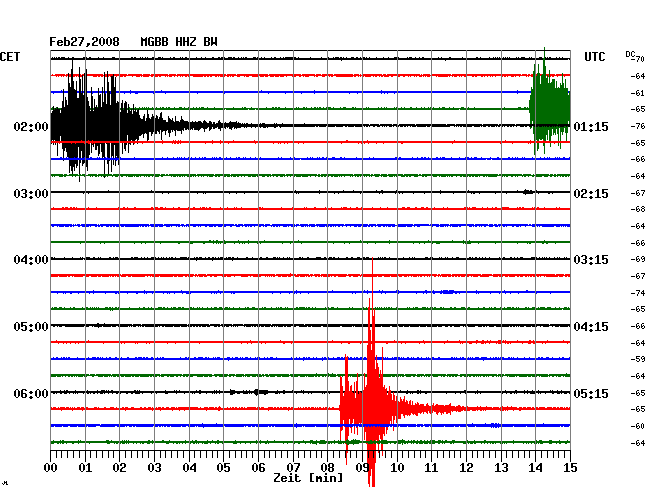Click the 12 minute tick label
Screen dimensions: 650x494
pos(466,468)
